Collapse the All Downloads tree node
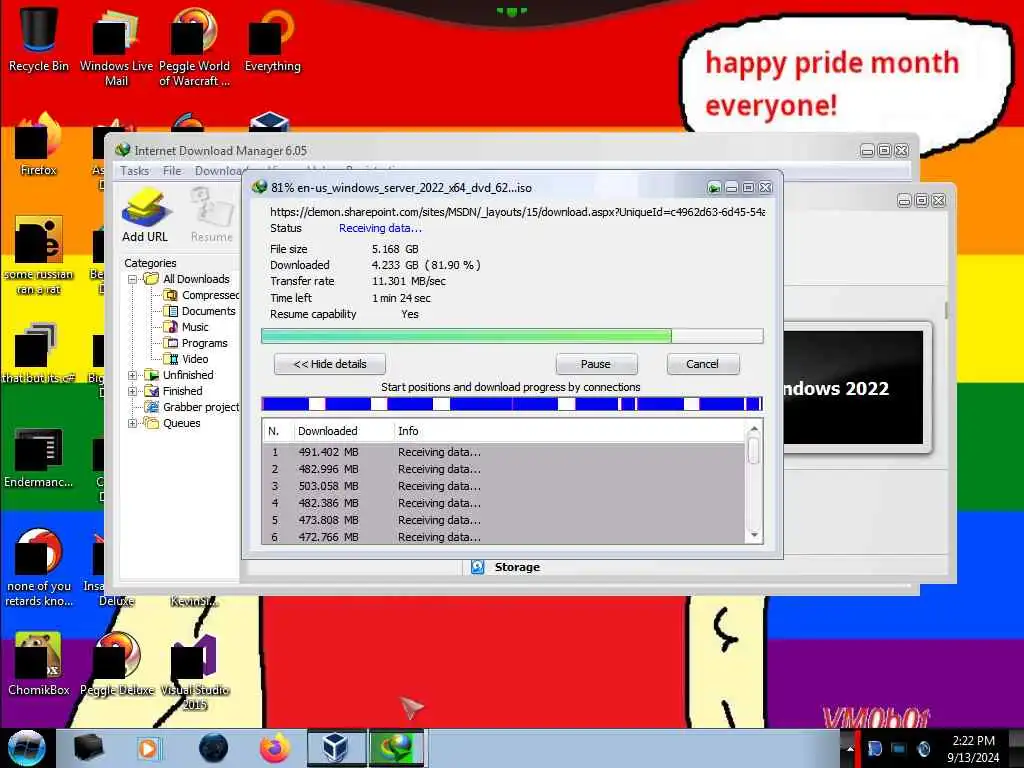1024x768 pixels. click(133, 280)
